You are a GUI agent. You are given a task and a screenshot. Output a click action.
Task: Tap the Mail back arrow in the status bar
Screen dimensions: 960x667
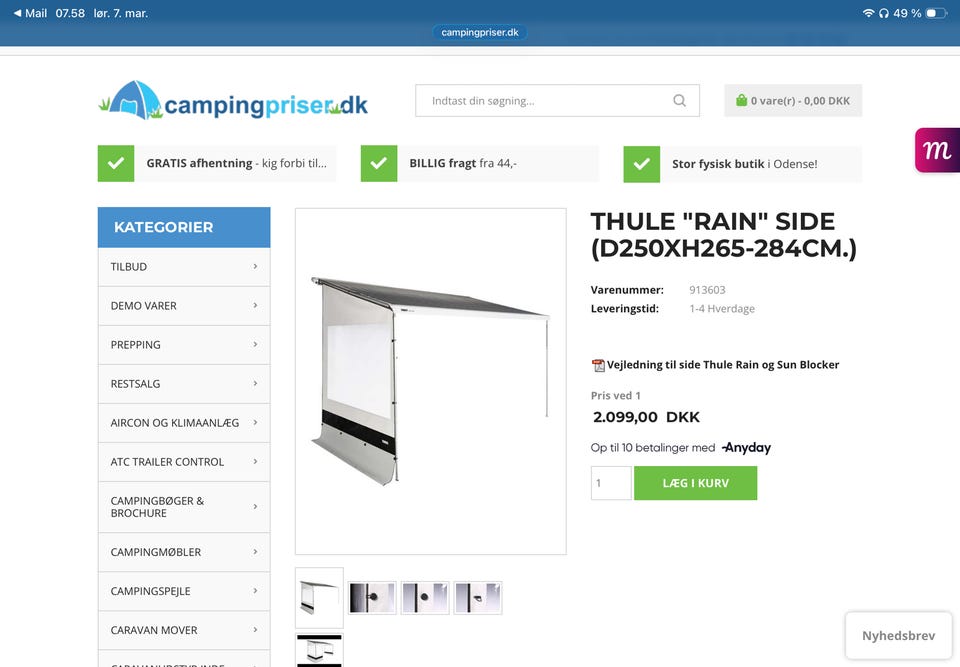tap(17, 13)
